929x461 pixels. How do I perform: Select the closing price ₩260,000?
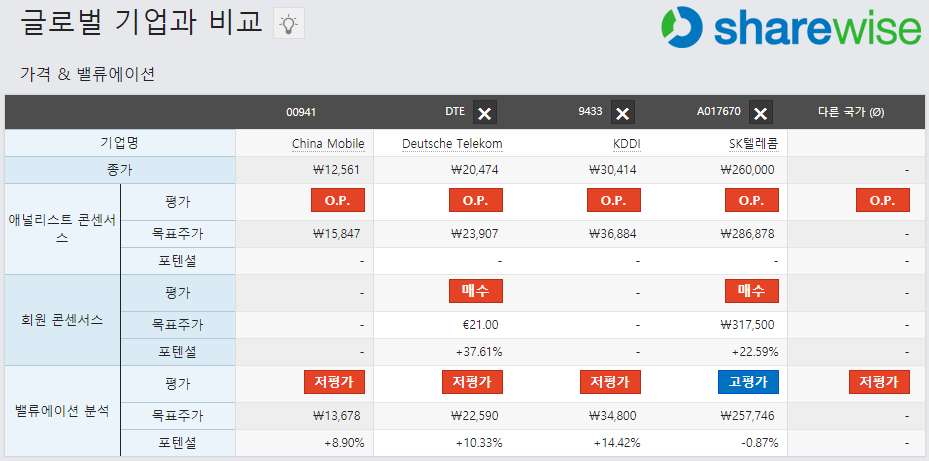click(x=747, y=170)
